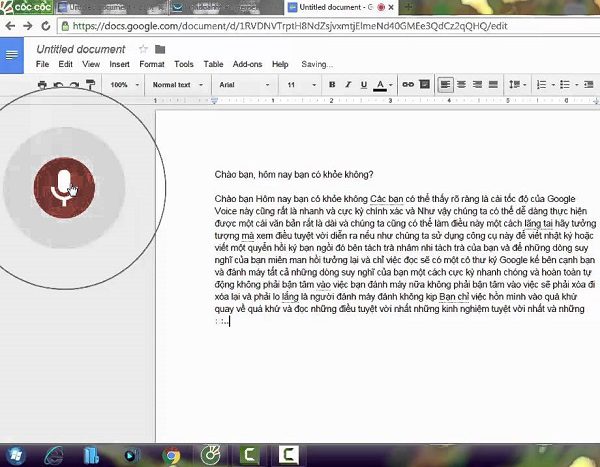Screen dimensions: 600x467
Task: Toggle italic formatting
Action: click(x=350, y=85)
